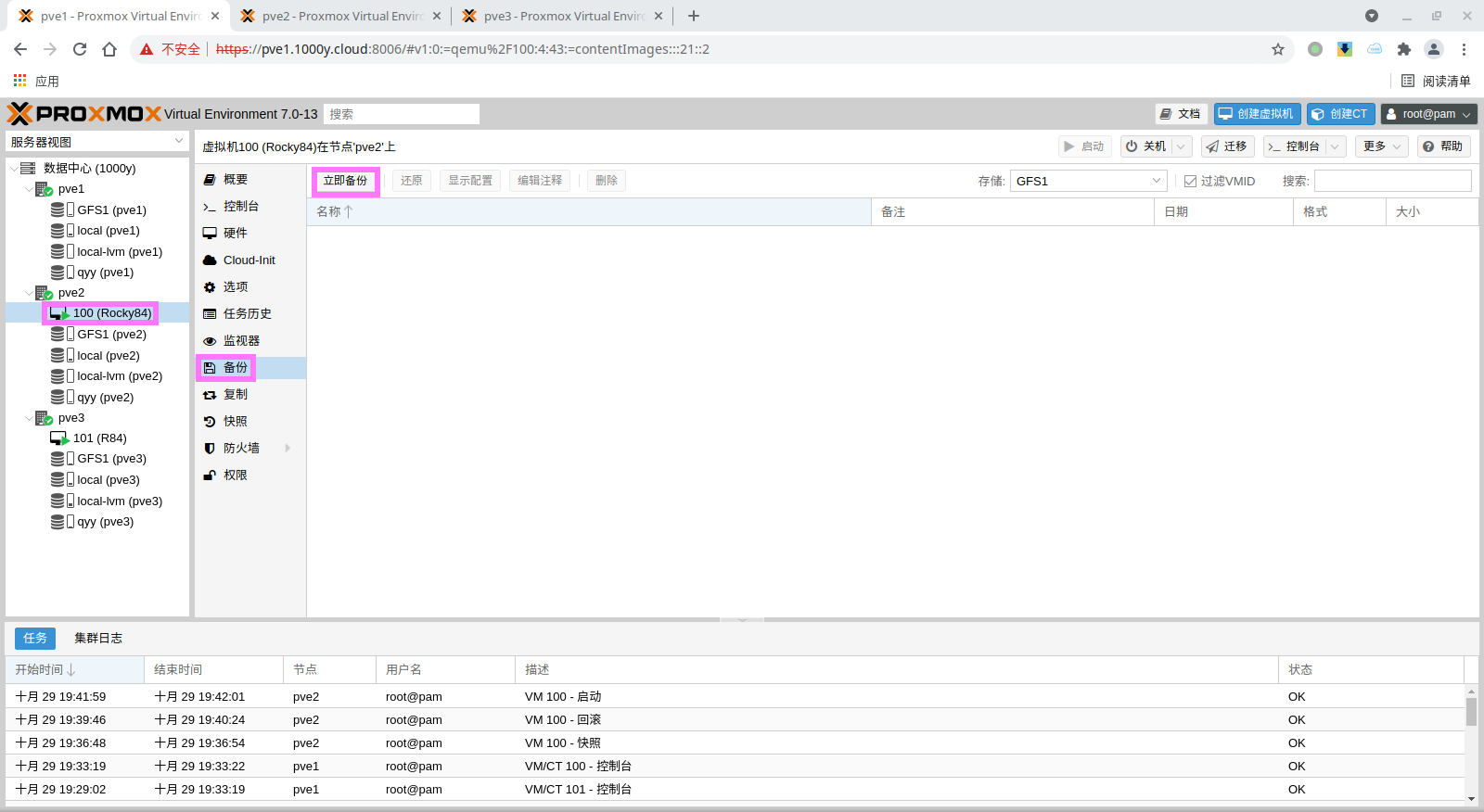Image resolution: width=1484 pixels, height=812 pixels.
Task: Click the Cloud-Init cloud icon
Action: (x=210, y=260)
